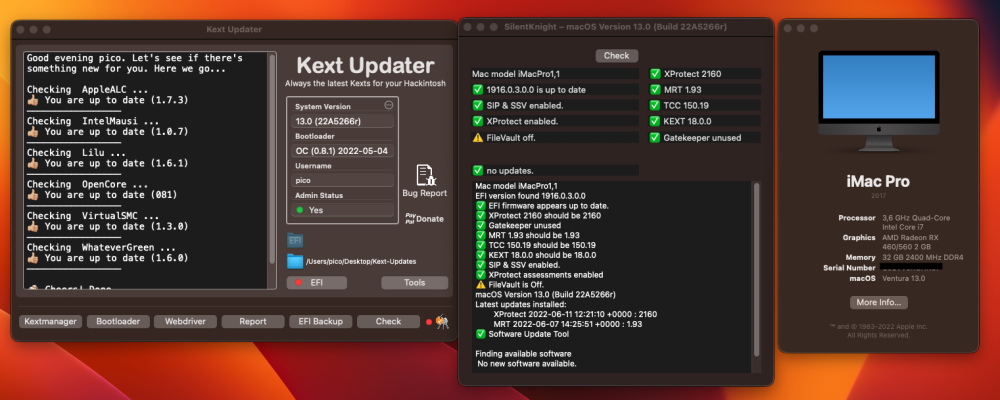Click the 'AMD Radeon RX' graphics value
Viewport: 1000px width, 400px height.
[913, 238]
